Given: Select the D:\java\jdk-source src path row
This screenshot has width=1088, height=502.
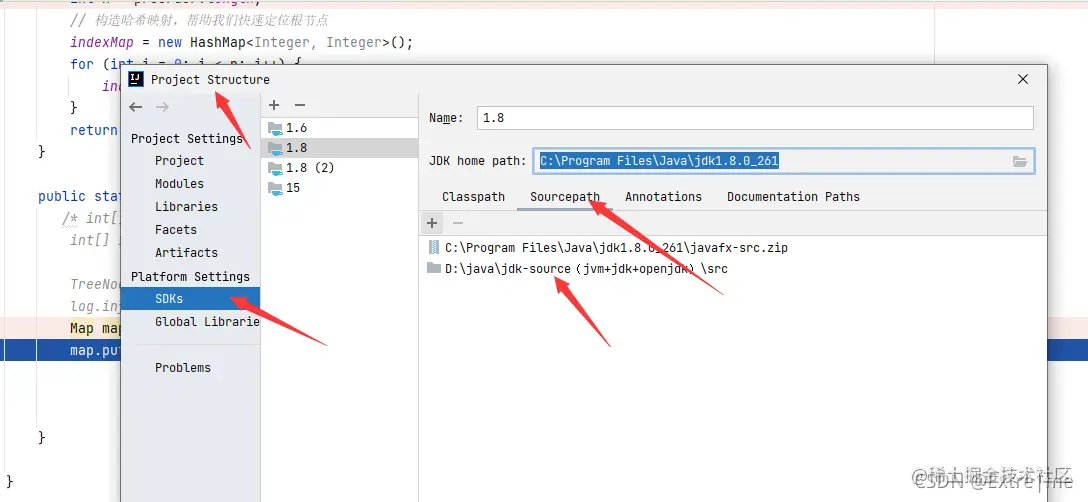Looking at the screenshot, I should (x=733, y=268).
